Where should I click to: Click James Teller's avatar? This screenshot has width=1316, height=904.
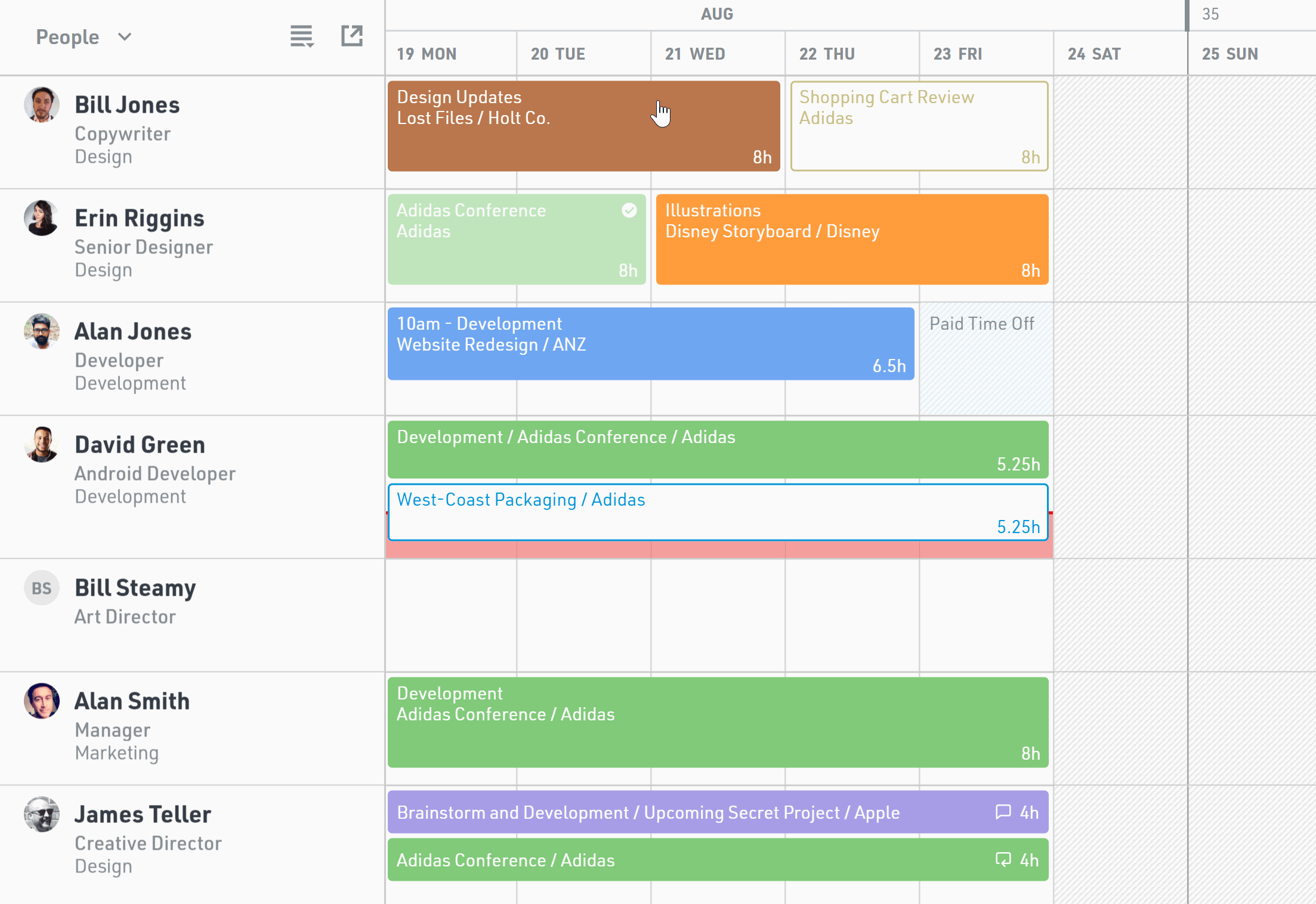[41, 814]
